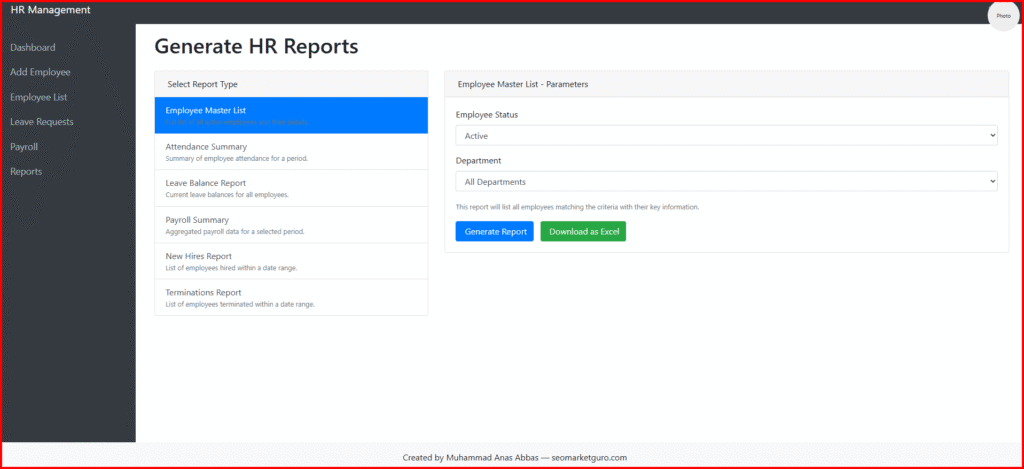Image resolution: width=1024 pixels, height=469 pixels.
Task: Open the Dashboard sidebar page
Action: click(x=33, y=48)
